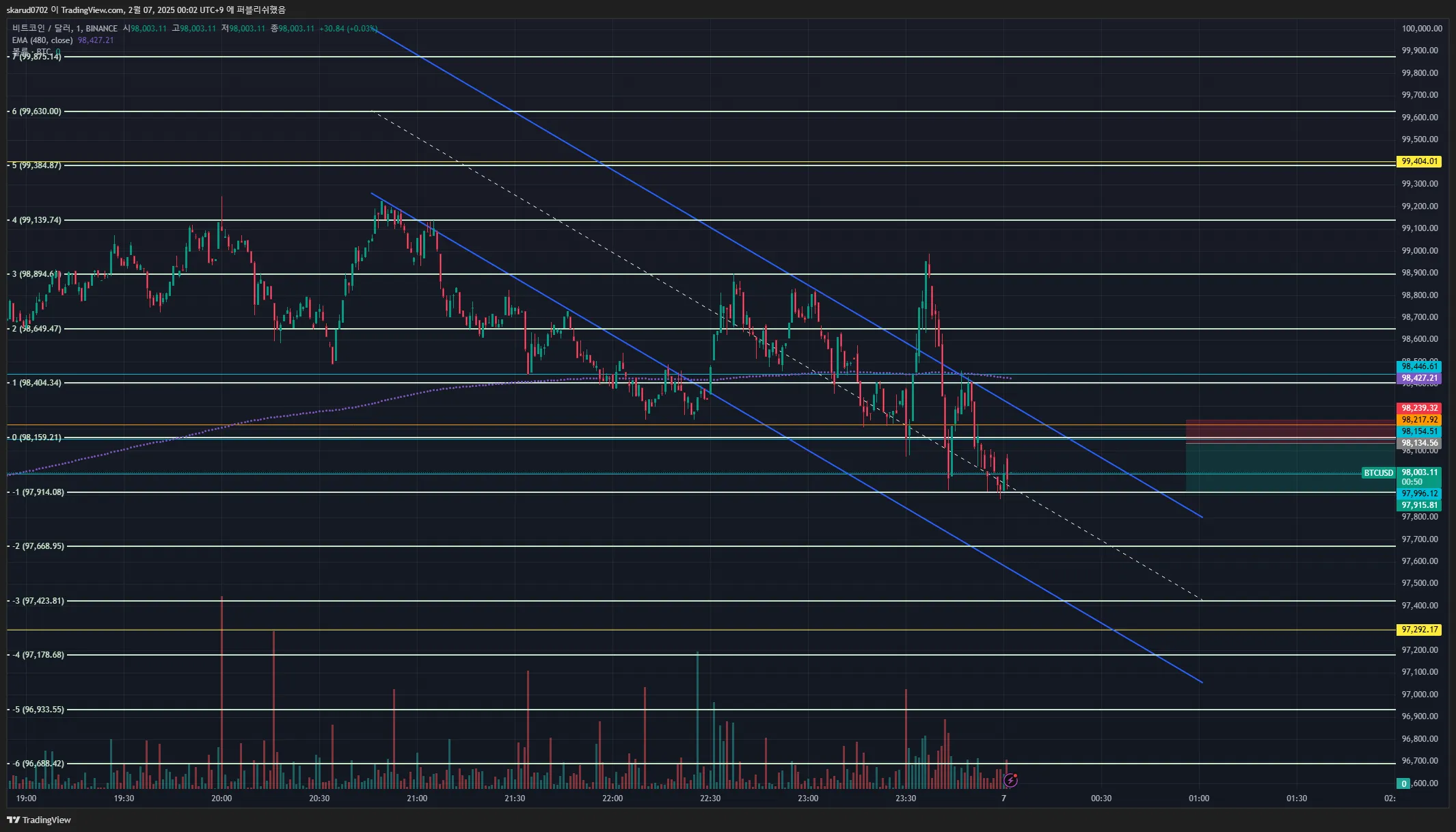Click the 97,500.00 price axis label
This screenshot has height=832, width=1456.
pyautogui.click(x=1420, y=583)
